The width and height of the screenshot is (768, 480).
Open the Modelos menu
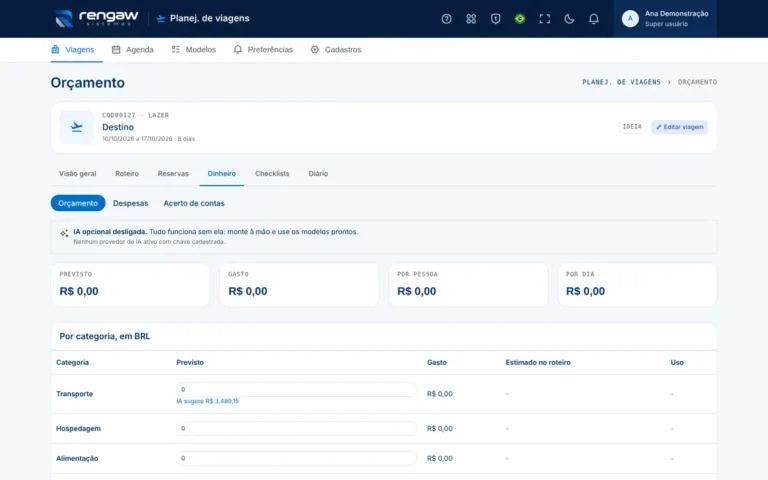pyautogui.click(x=193, y=49)
